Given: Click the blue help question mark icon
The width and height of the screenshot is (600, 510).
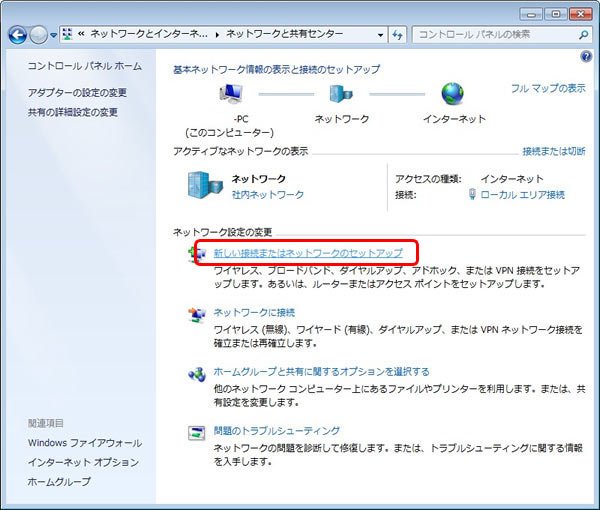Looking at the screenshot, I should pyautogui.click(x=586, y=57).
